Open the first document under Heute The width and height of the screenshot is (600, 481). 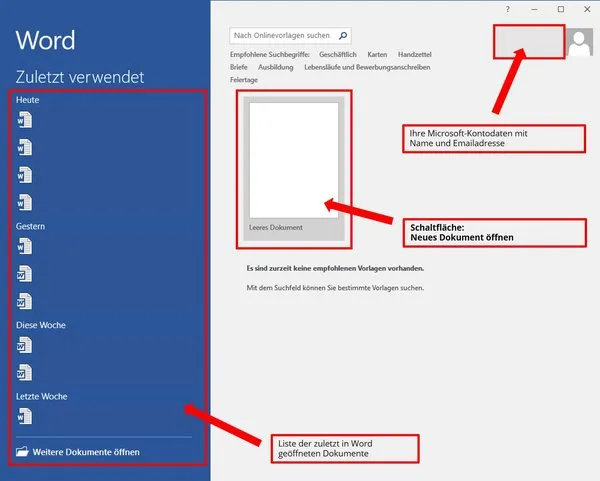coord(25,121)
